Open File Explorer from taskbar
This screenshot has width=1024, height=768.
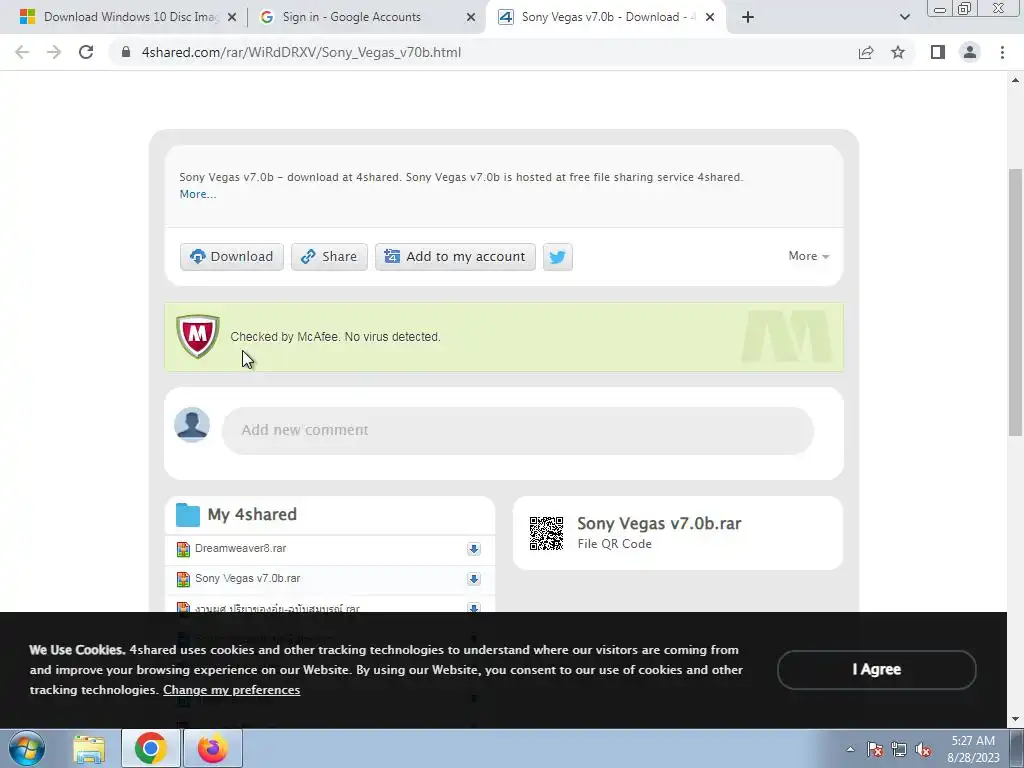(x=89, y=749)
